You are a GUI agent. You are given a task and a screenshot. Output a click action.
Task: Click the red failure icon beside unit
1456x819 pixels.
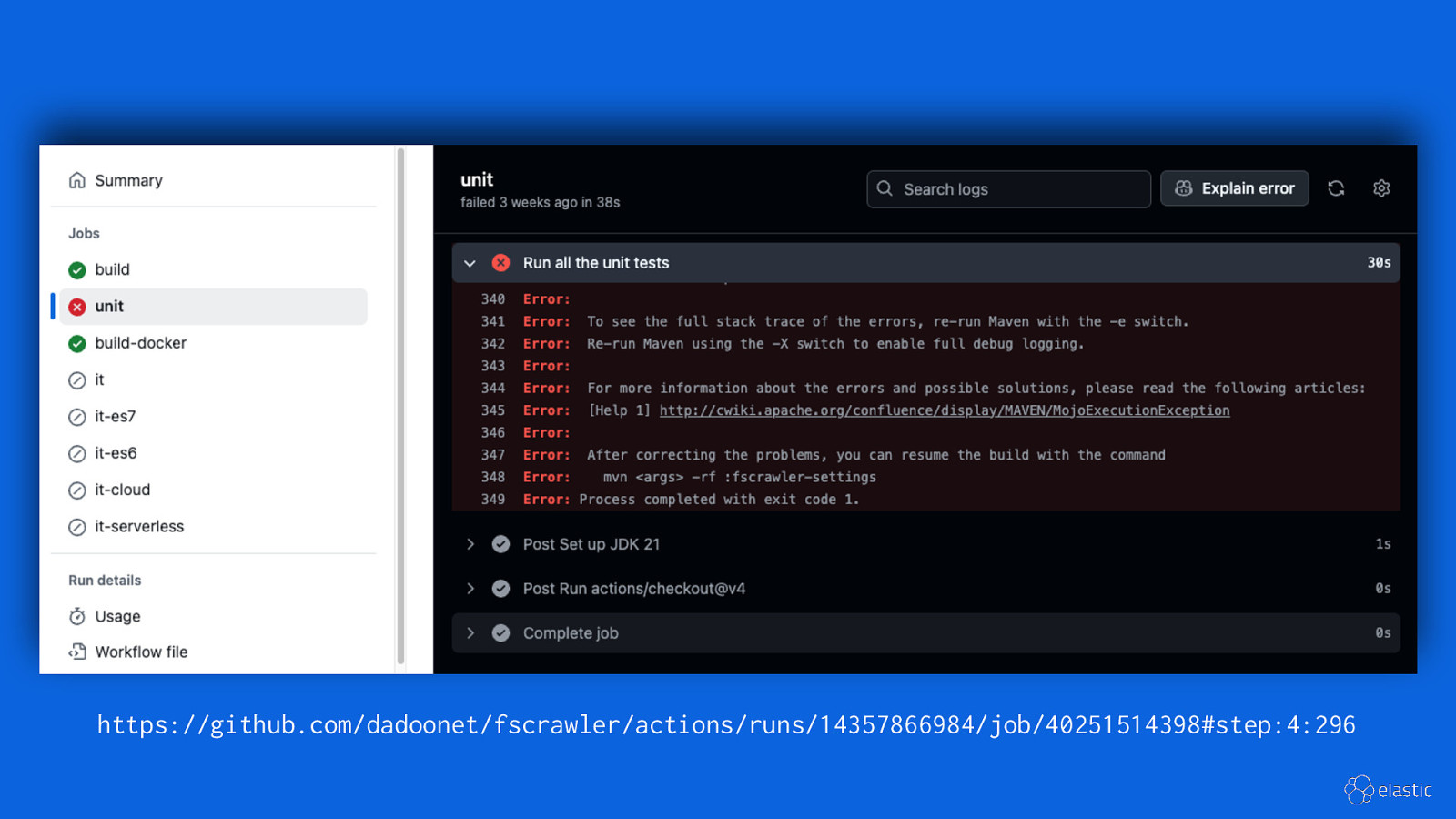click(77, 307)
